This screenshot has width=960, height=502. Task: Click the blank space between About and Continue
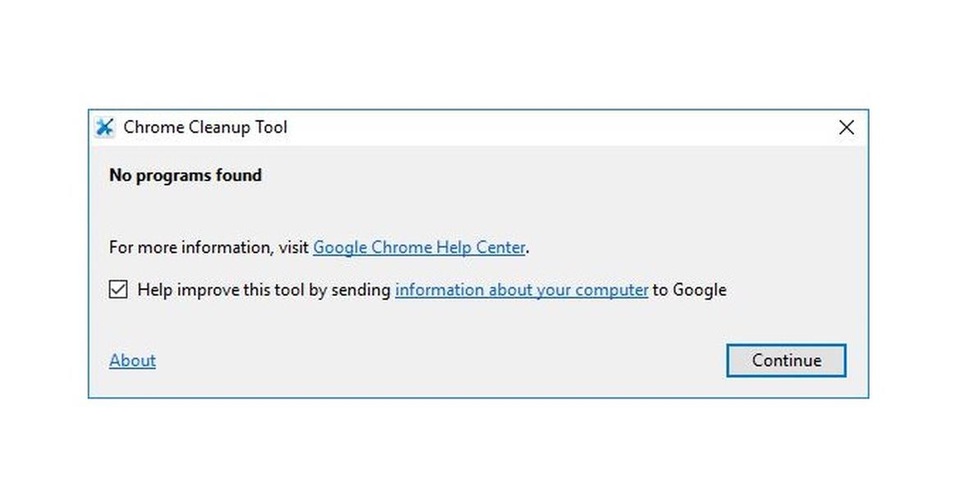(x=441, y=360)
